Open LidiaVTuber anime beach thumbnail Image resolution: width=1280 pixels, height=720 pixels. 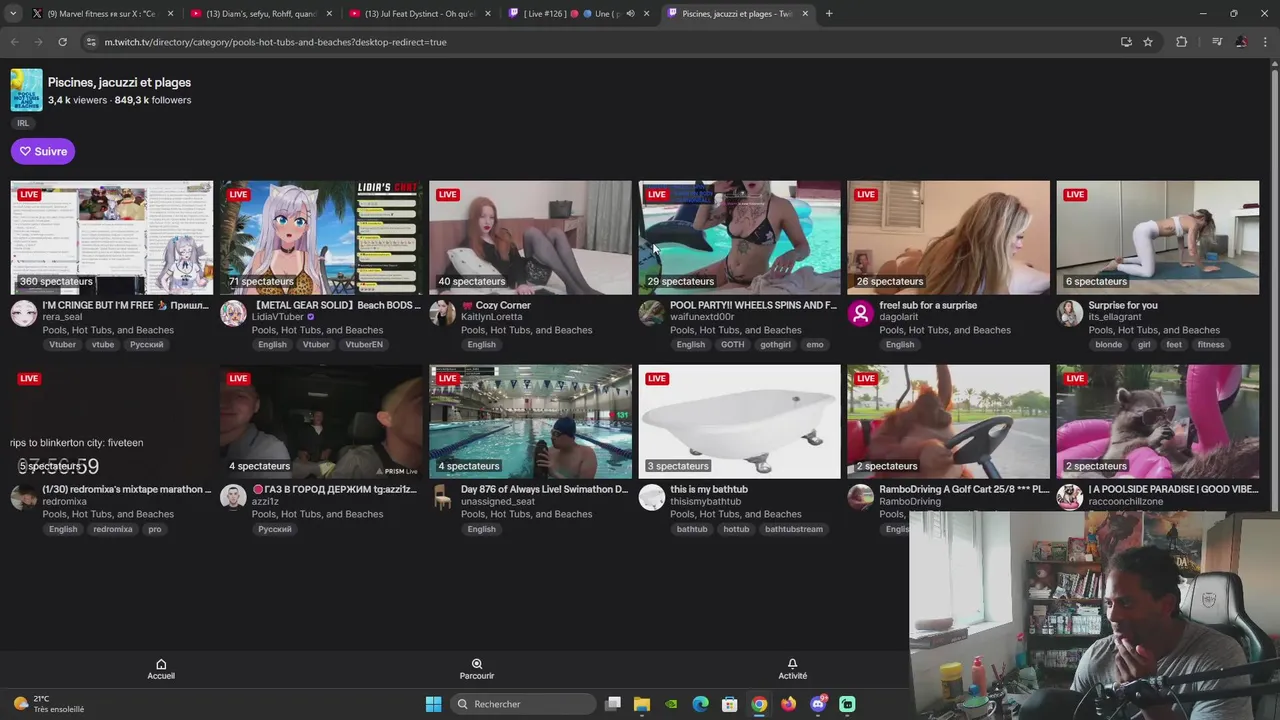(321, 238)
